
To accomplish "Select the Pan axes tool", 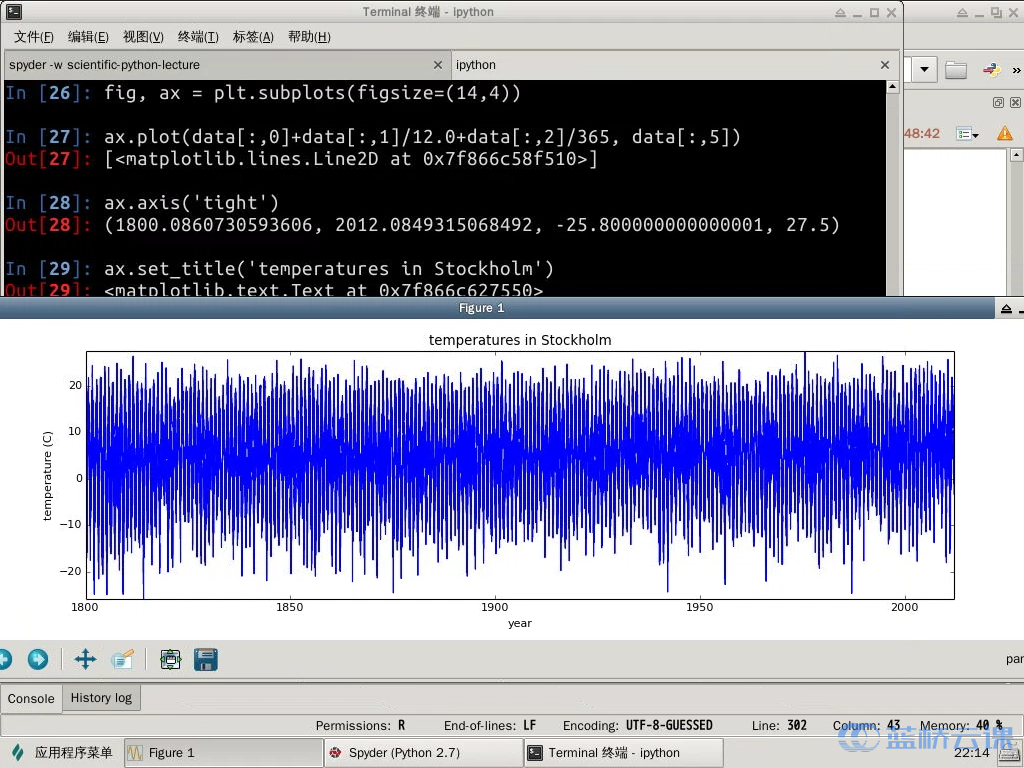I will 85,659.
